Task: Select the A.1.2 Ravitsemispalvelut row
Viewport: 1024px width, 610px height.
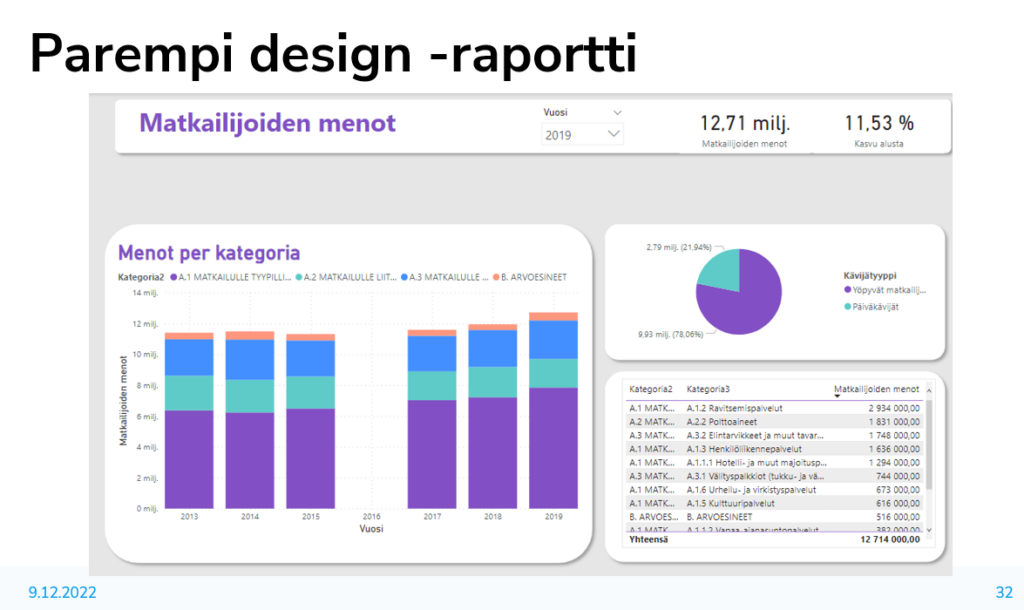Action: coord(774,408)
